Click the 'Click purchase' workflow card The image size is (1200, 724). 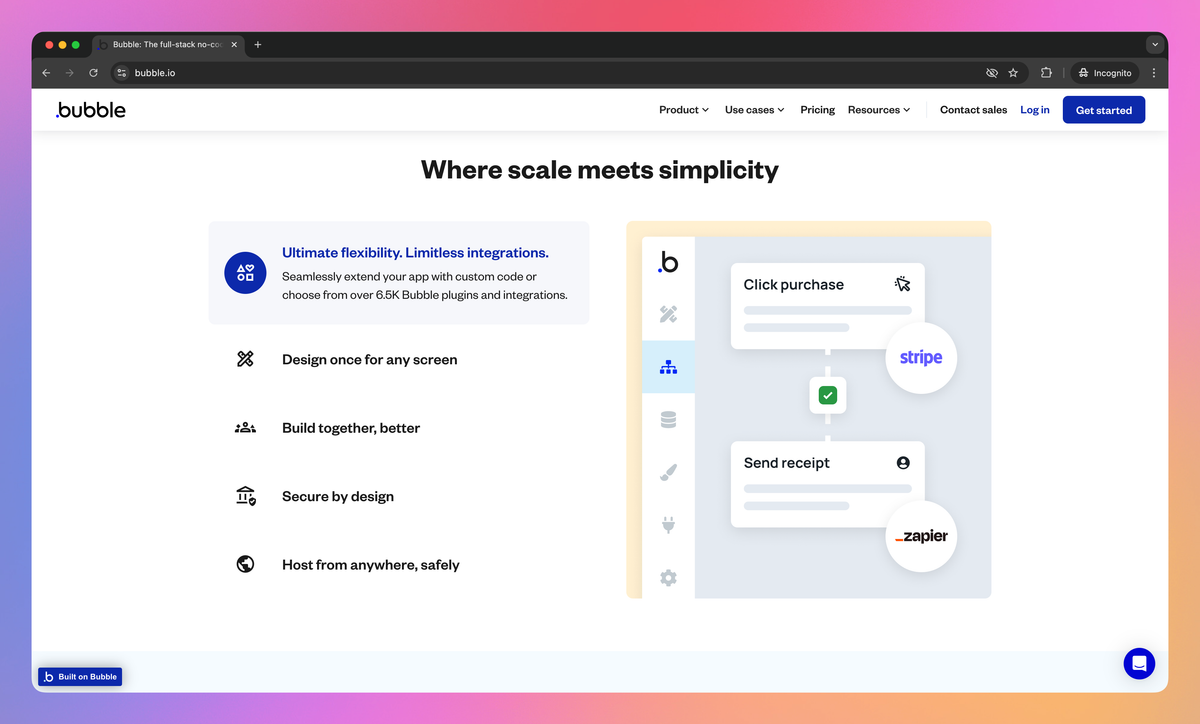pos(827,306)
